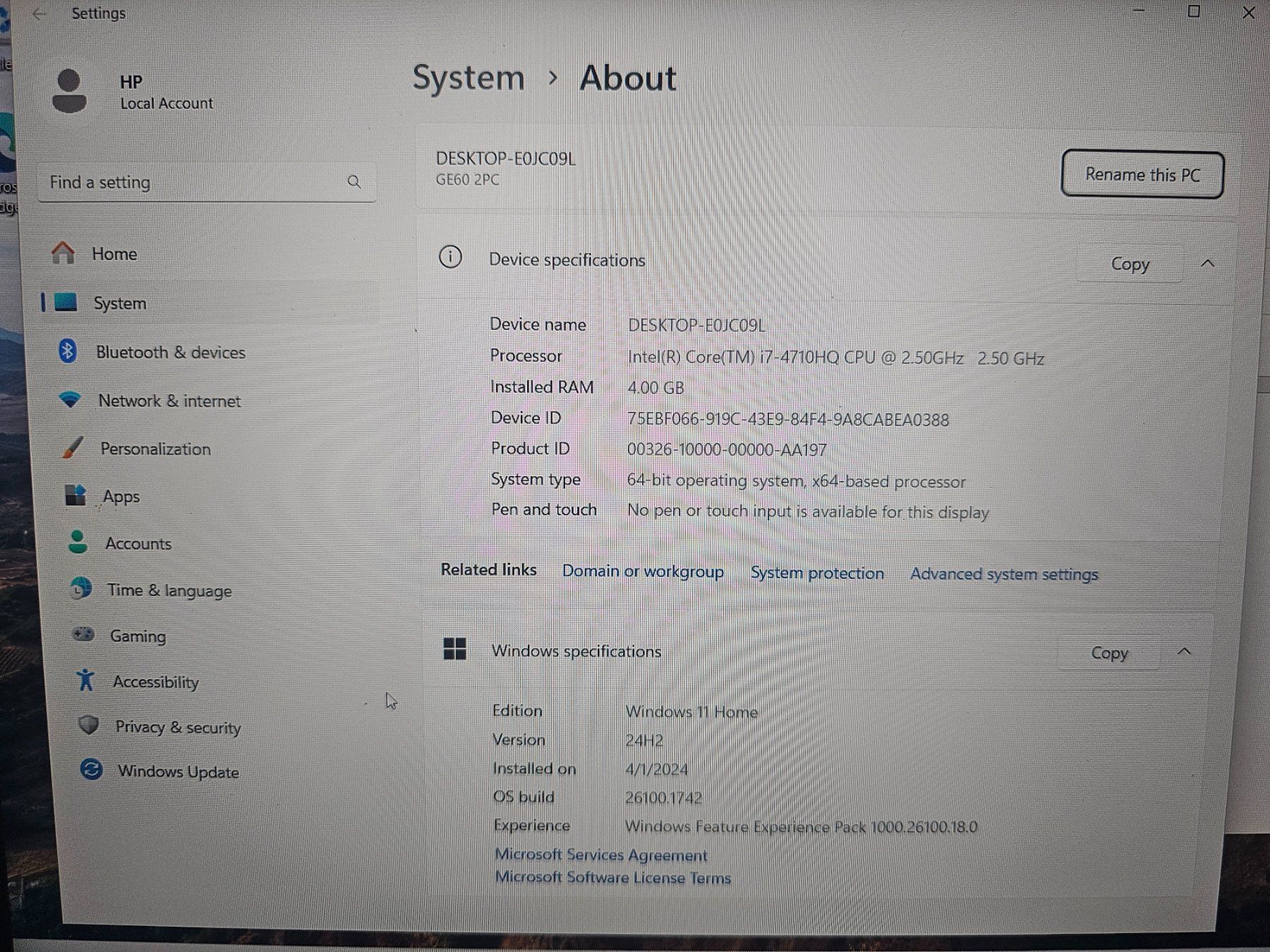Click the Personalization paintbrush icon
Screen dimensions: 1270x952
coord(73,447)
